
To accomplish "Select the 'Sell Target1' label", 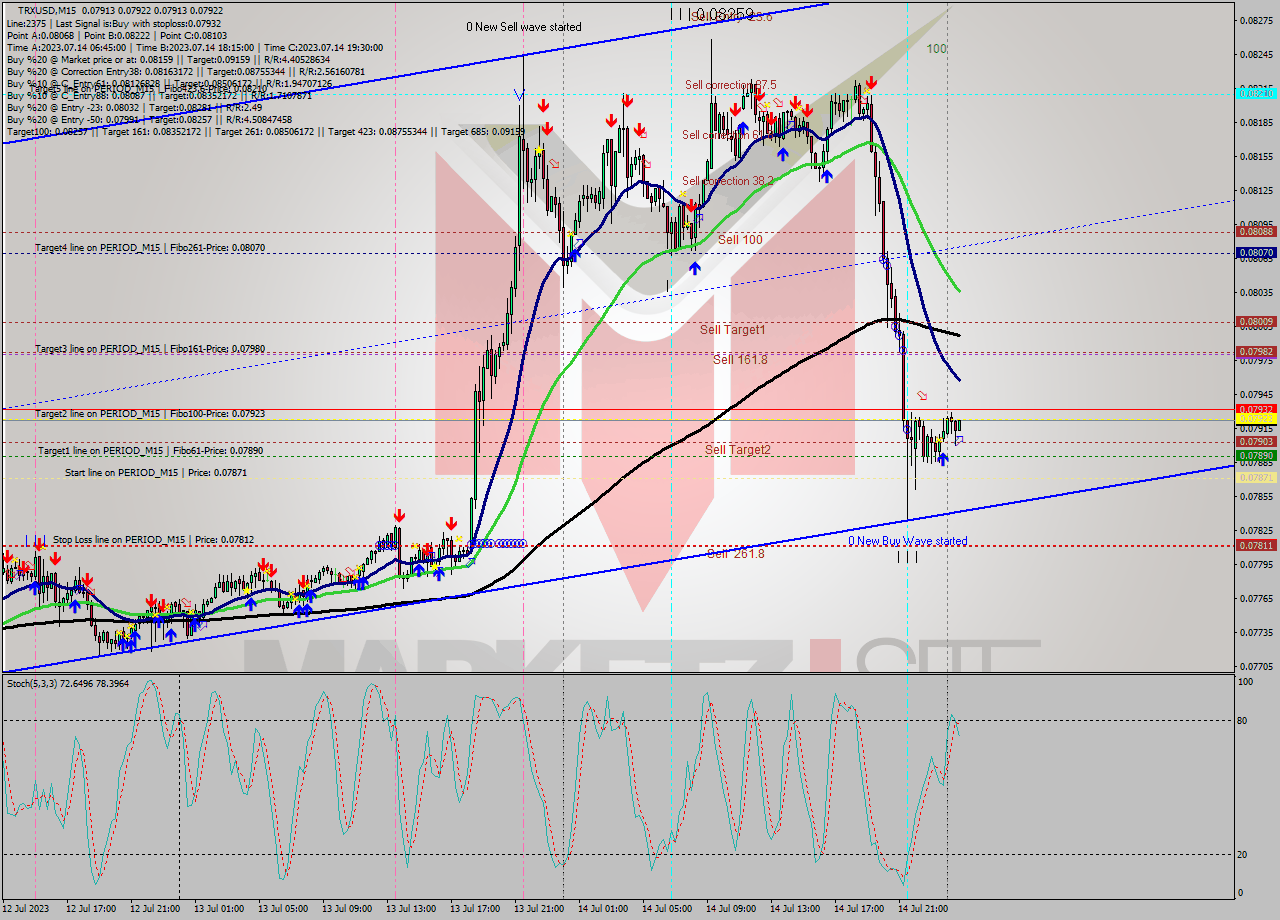I will coord(733,329).
